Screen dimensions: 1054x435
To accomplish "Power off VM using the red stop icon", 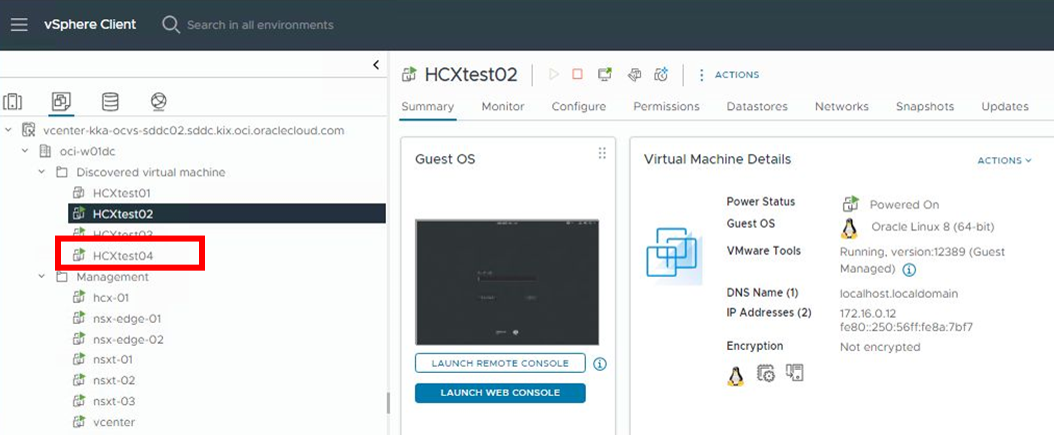I will pyautogui.click(x=577, y=75).
